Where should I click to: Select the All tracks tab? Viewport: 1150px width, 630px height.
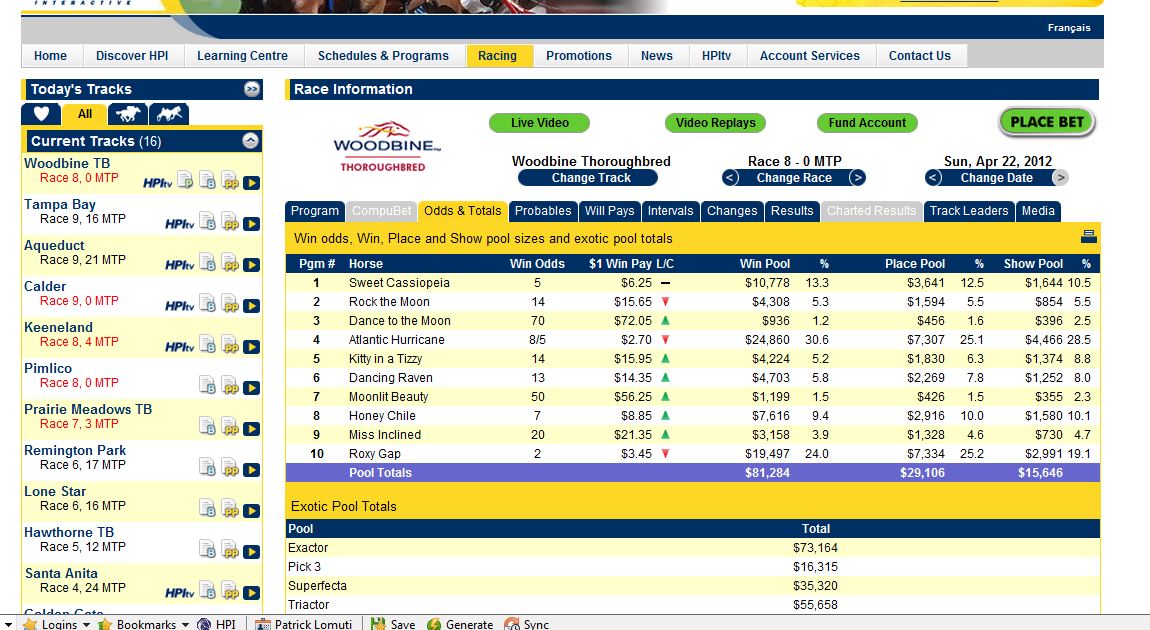coord(85,114)
